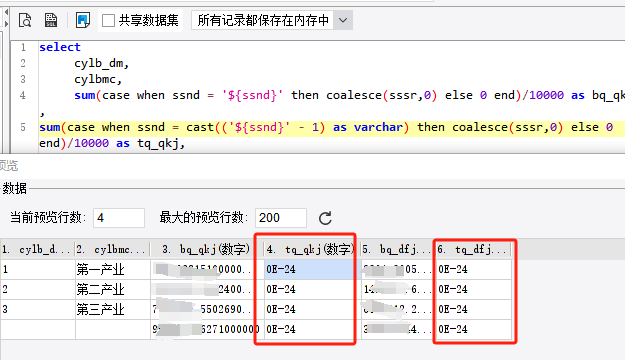
Task: Click the 第一产业 cell
Action: pyautogui.click(x=112, y=270)
